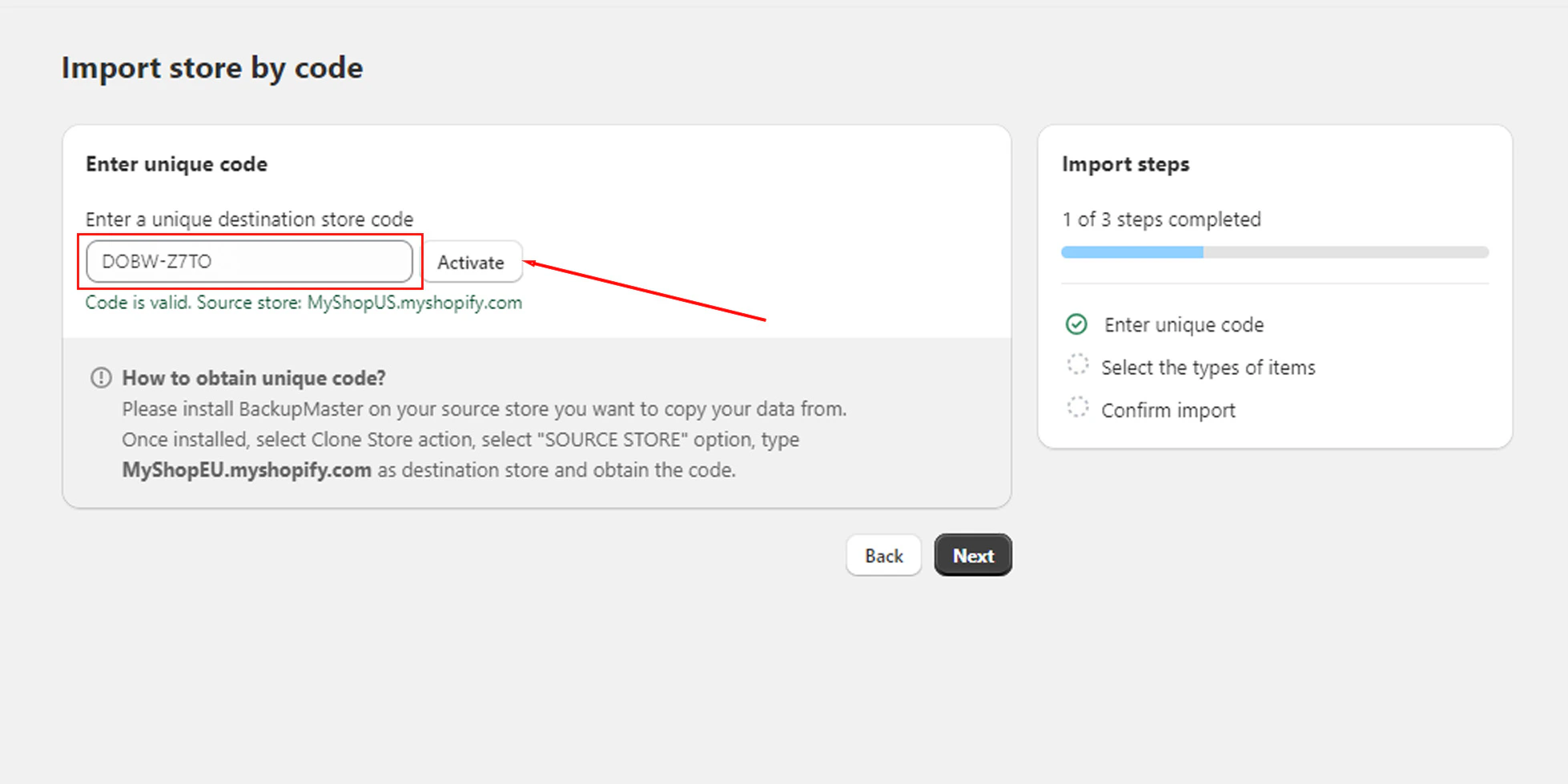Click the 'Import steps' panel heading
The image size is (1568, 784).
pyautogui.click(x=1125, y=164)
